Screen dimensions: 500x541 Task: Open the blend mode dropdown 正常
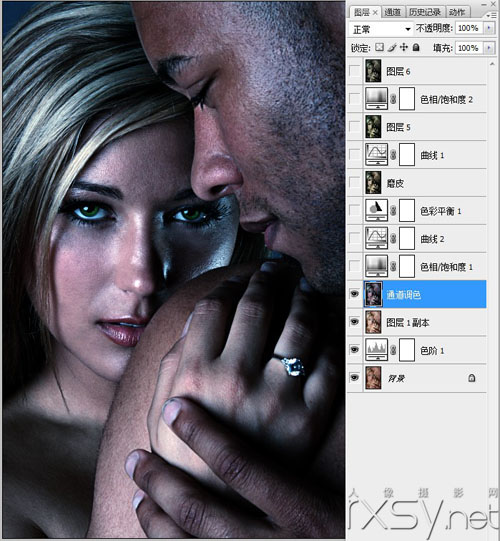[381, 29]
